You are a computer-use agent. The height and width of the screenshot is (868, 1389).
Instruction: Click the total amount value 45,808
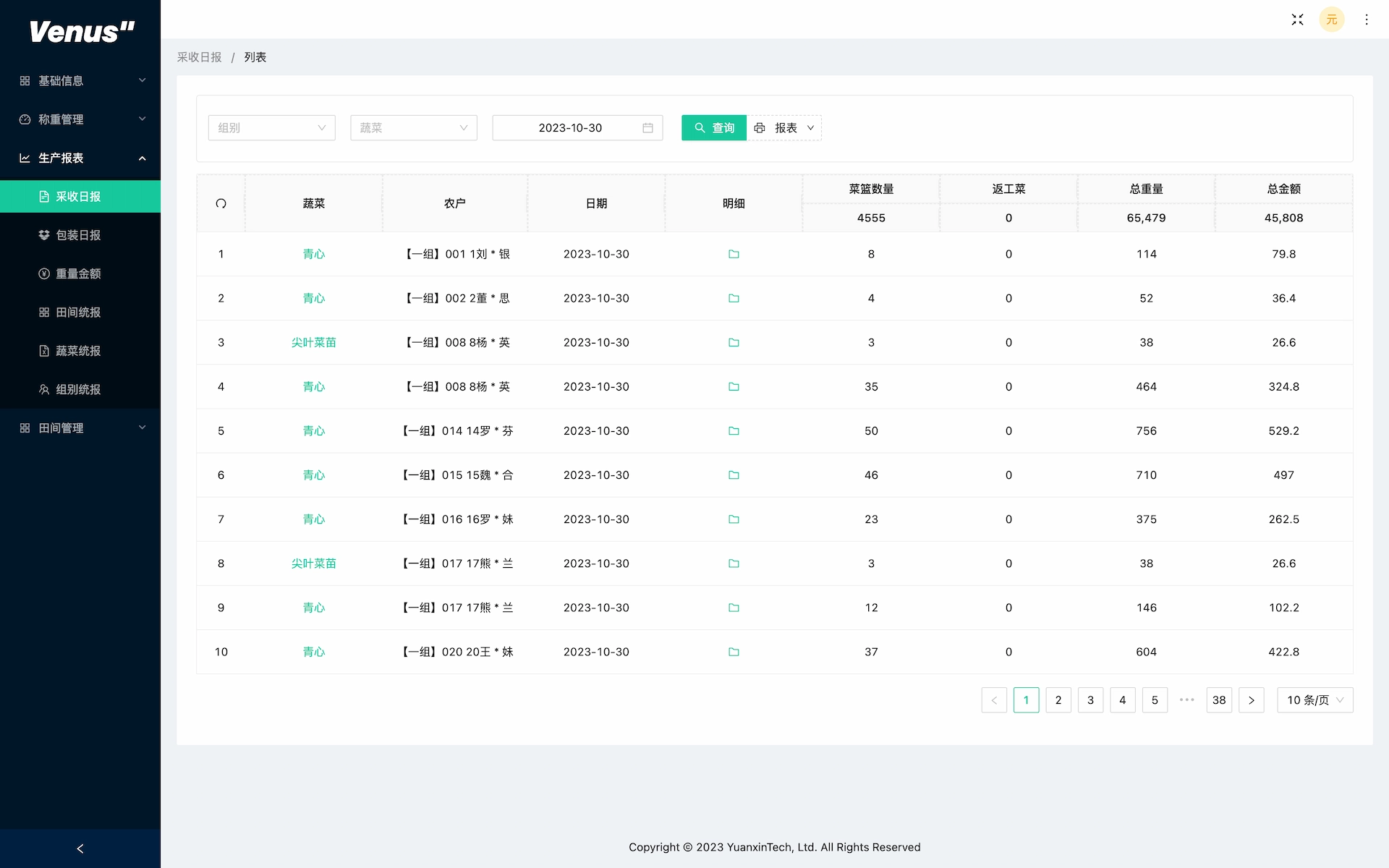(x=1284, y=218)
